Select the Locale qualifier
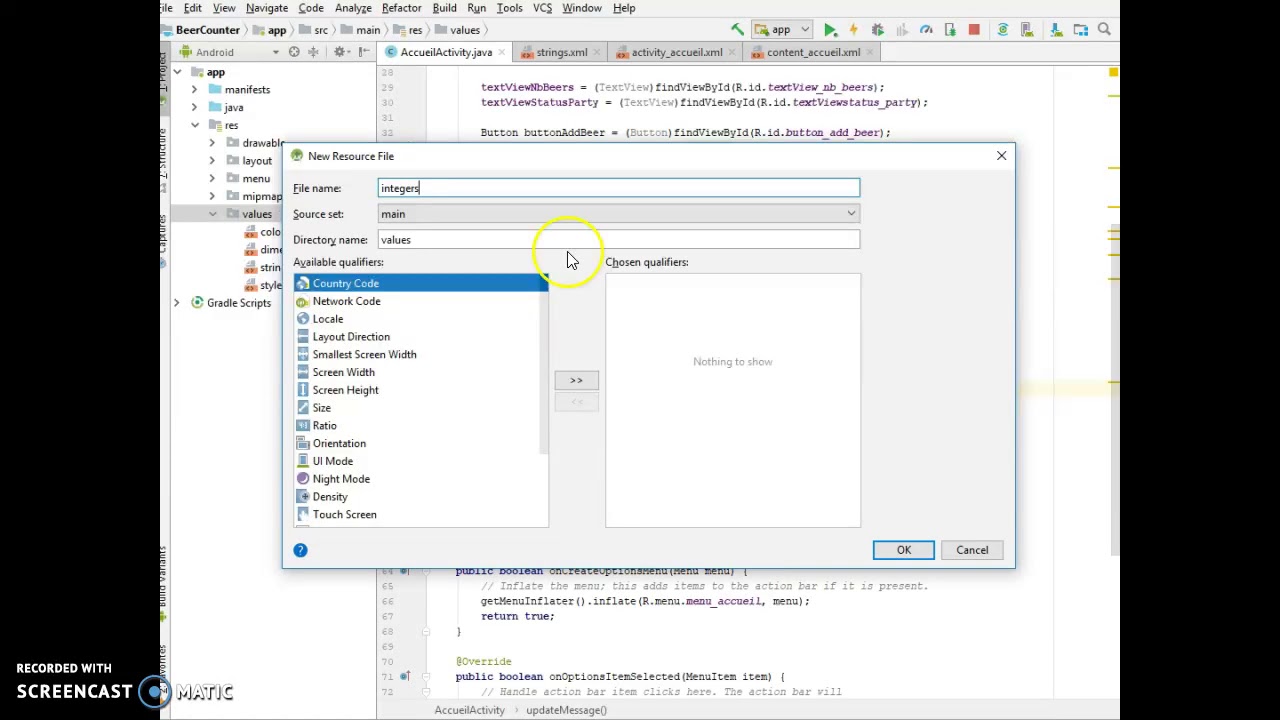The image size is (1280, 720). [421, 319]
